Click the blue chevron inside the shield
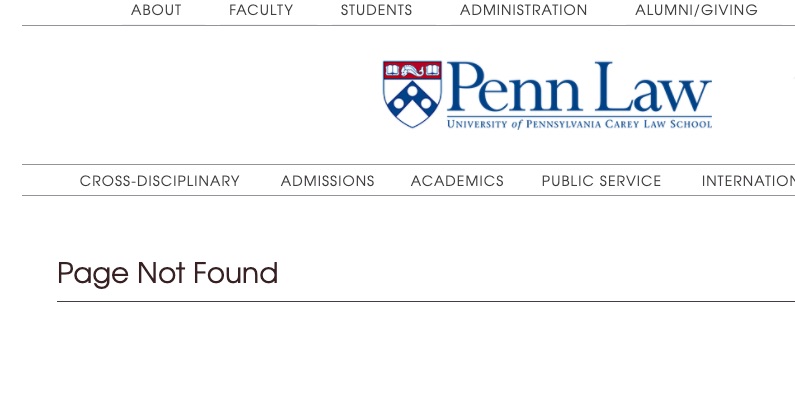The width and height of the screenshot is (795, 396). point(412,102)
